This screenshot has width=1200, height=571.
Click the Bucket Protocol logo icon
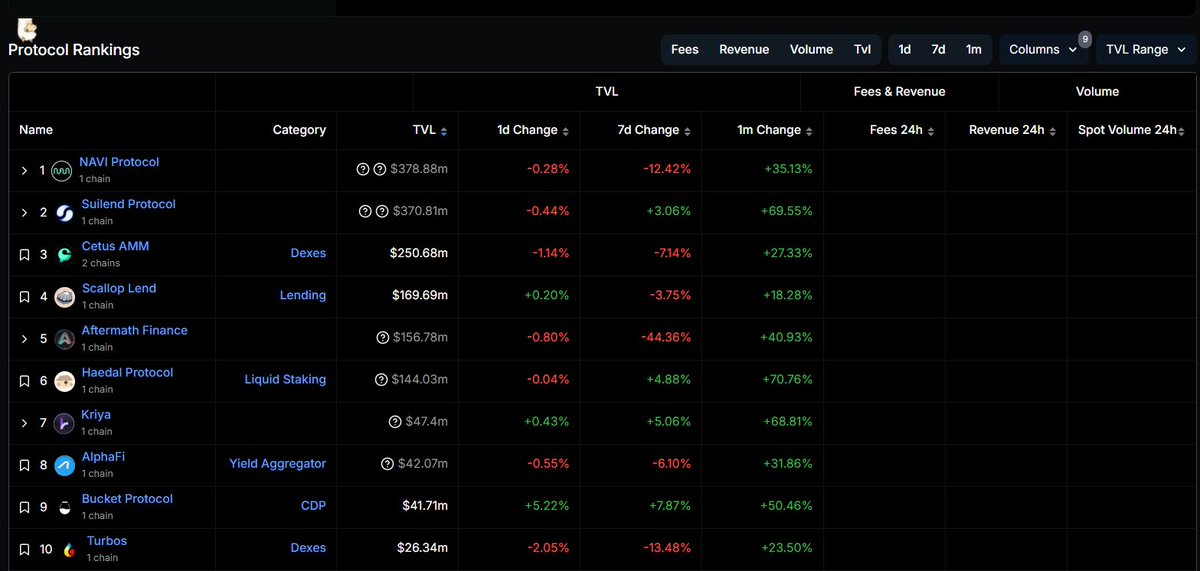pos(64,507)
